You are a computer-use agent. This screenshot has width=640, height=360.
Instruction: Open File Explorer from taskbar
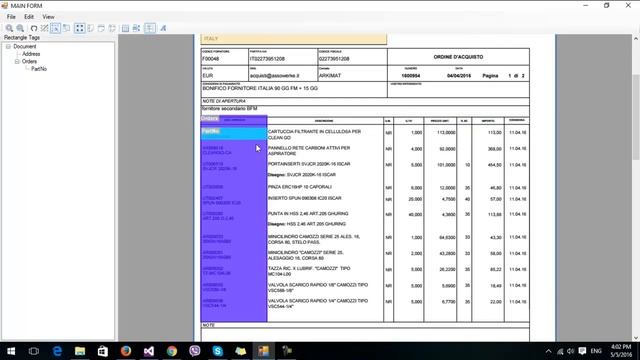pyautogui.click(x=80, y=351)
